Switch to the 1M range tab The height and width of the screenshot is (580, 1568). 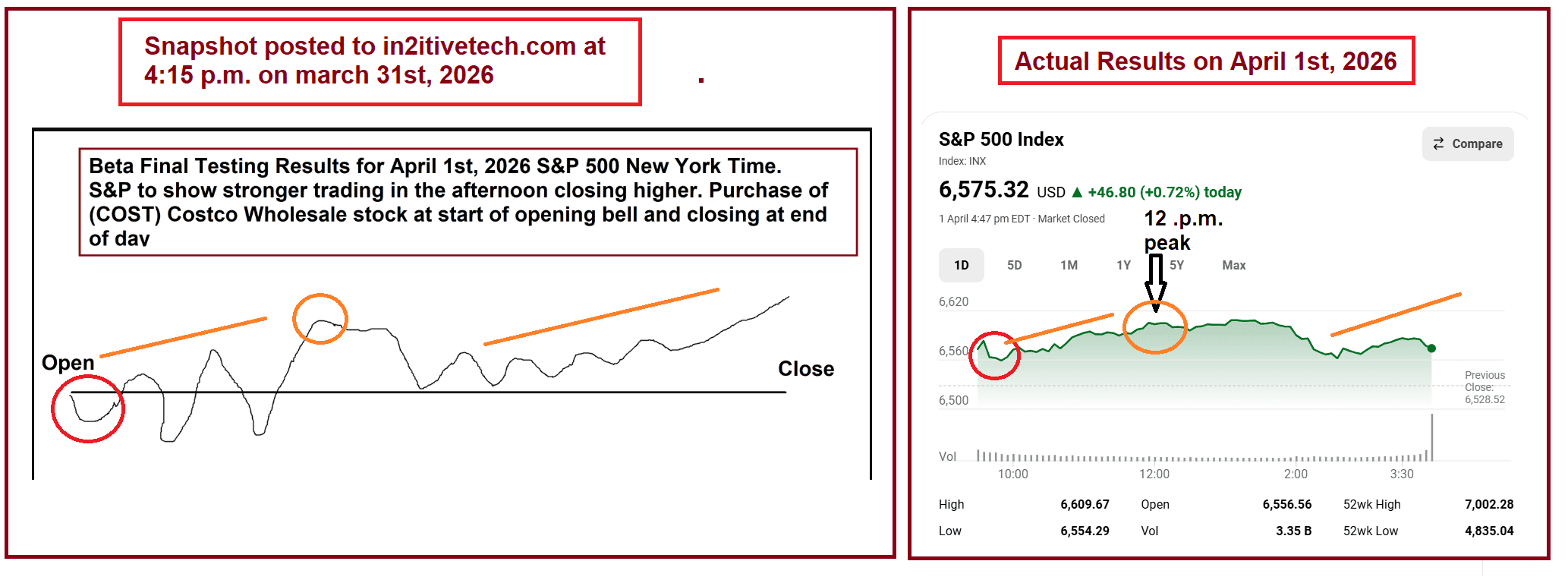pyautogui.click(x=1069, y=265)
